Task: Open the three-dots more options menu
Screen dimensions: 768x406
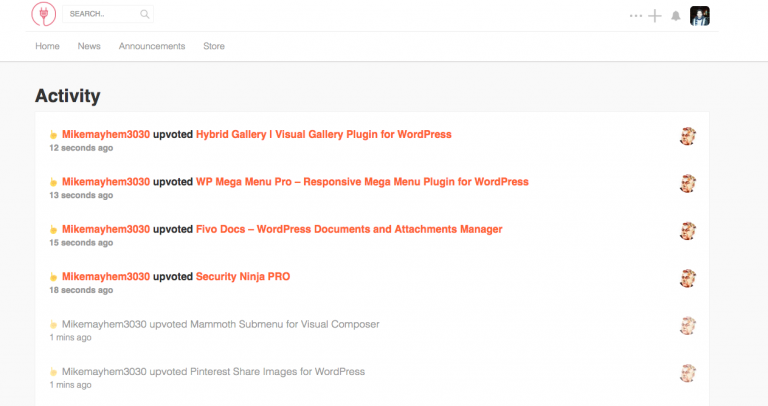Action: (x=636, y=16)
